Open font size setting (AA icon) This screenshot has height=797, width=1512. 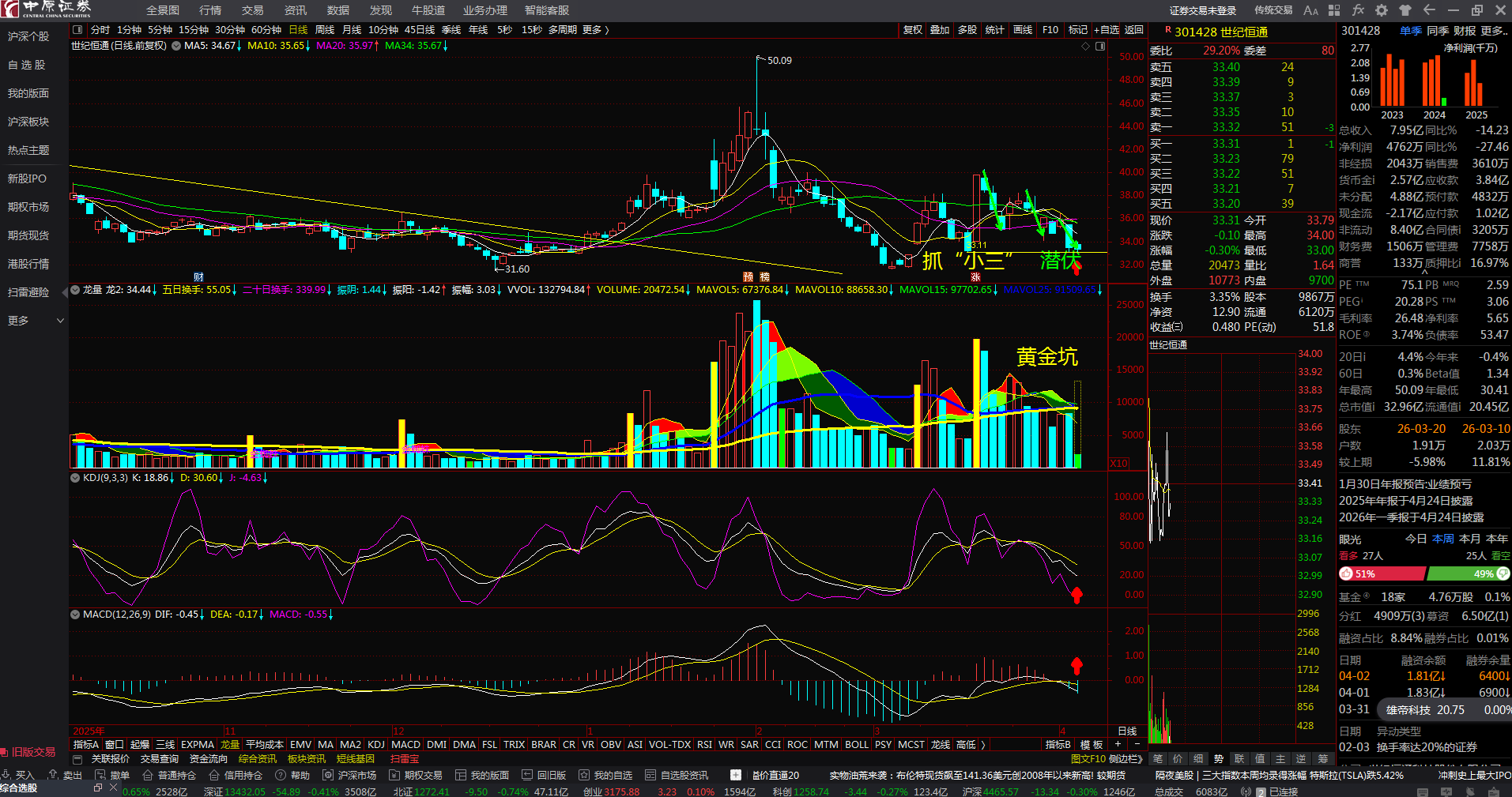pos(1311,10)
